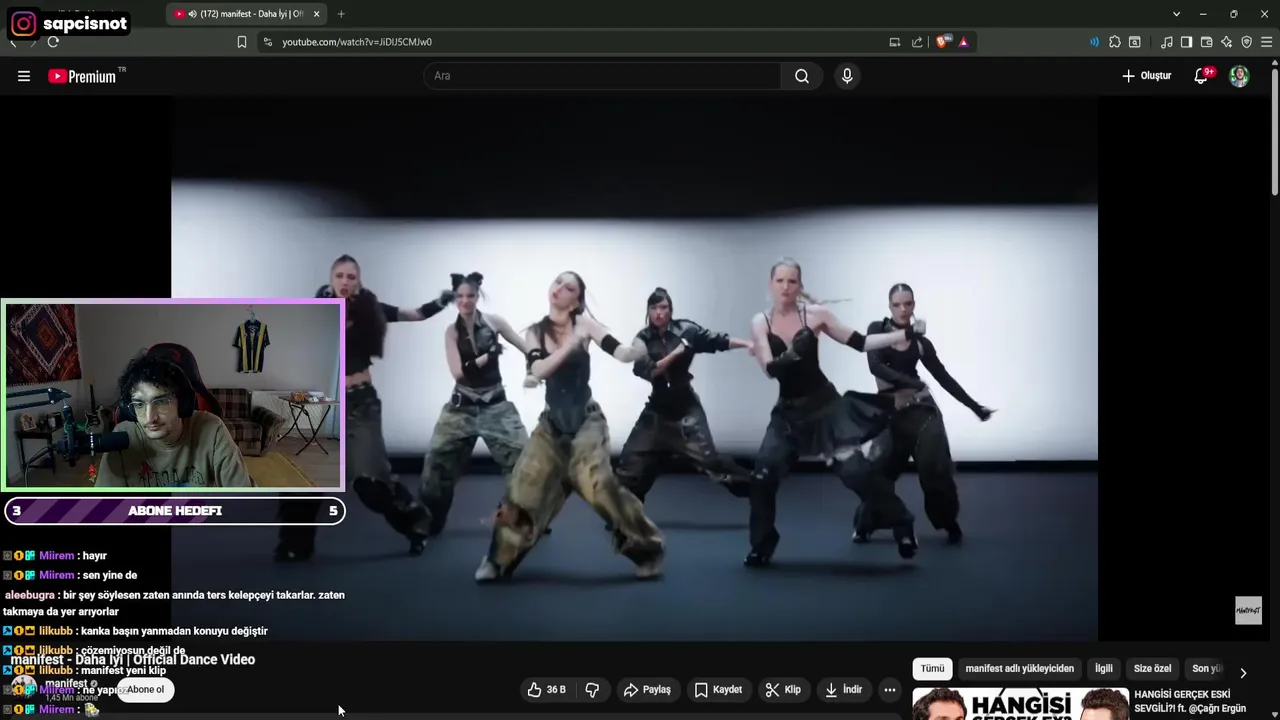Open more actions three-dot menu
The image size is (1280, 720).
click(890, 690)
